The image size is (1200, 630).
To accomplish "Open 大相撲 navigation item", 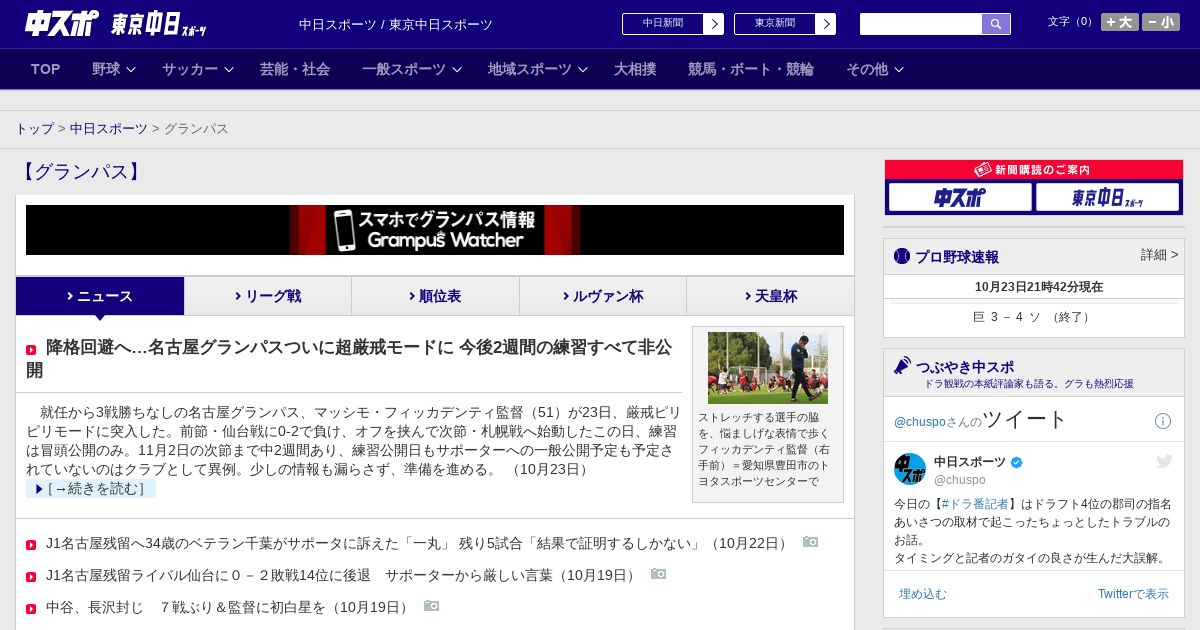I will (x=635, y=69).
